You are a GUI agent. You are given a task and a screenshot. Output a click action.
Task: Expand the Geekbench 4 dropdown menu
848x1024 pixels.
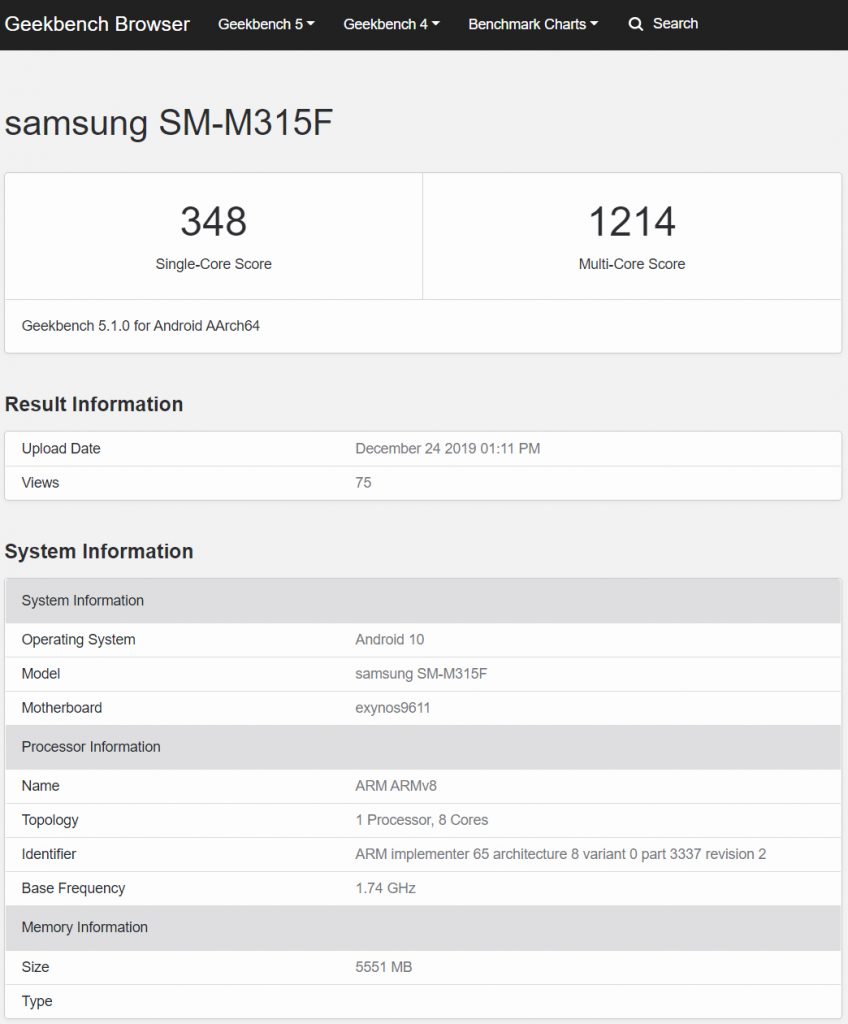(x=391, y=24)
